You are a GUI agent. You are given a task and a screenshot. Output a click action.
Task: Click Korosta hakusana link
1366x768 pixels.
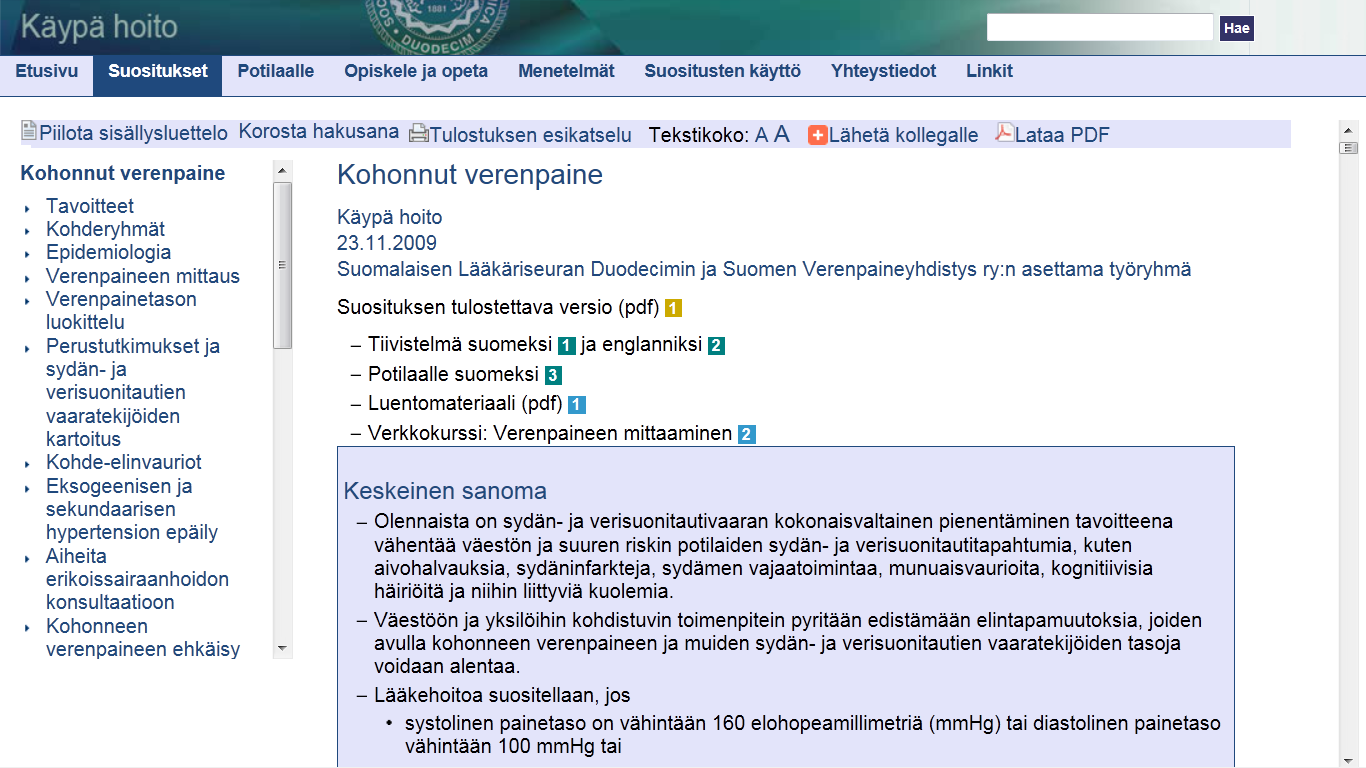pyautogui.click(x=319, y=132)
